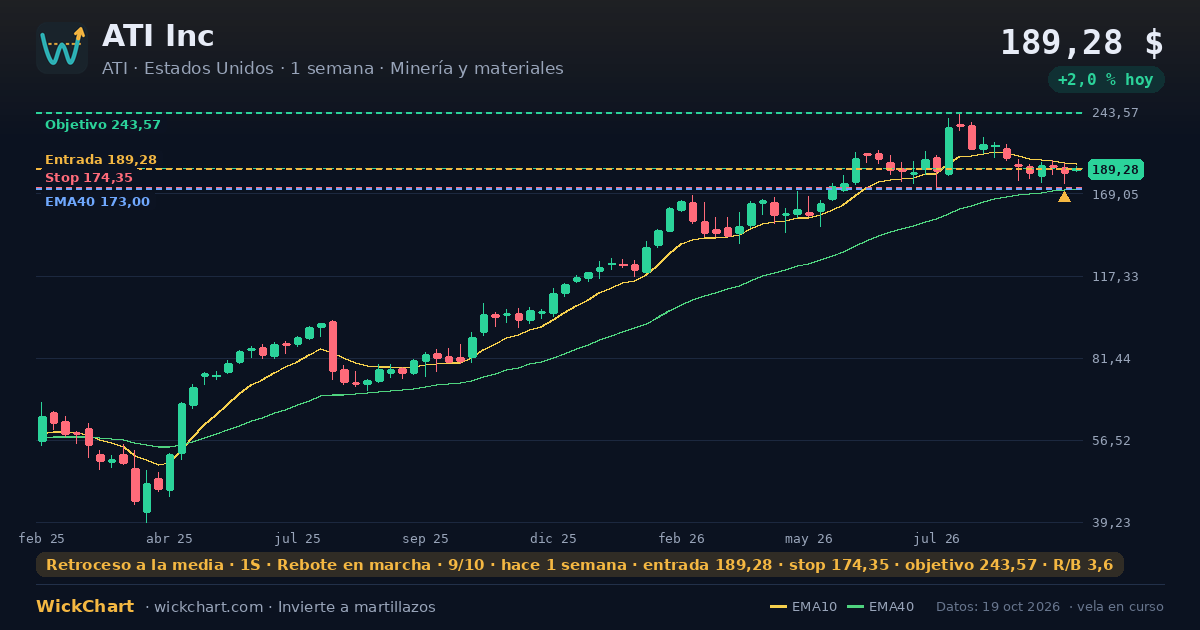Click the jul 26 date axis label

pyautogui.click(x=938, y=538)
